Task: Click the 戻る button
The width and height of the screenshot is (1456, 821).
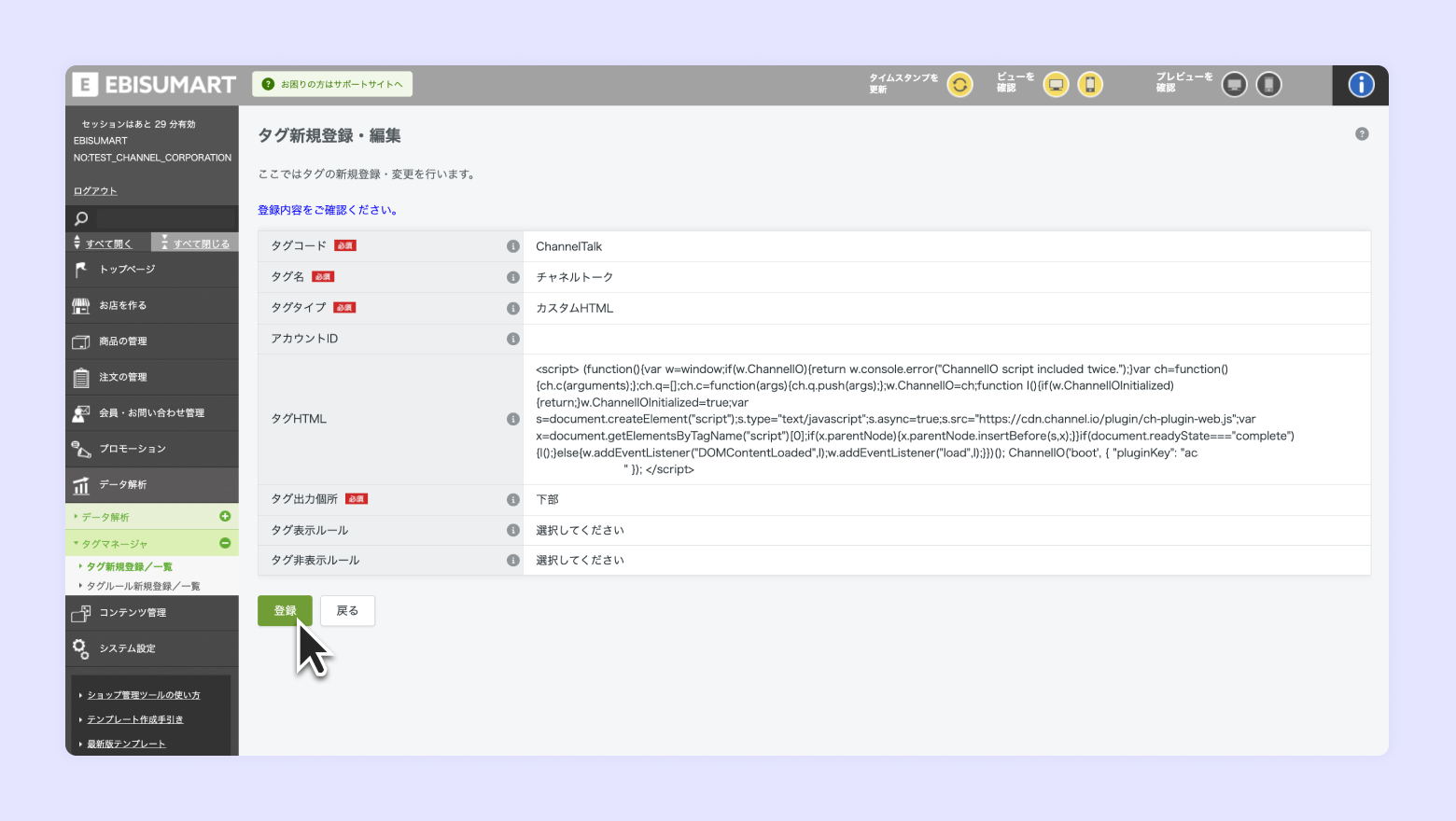Action: point(347,610)
